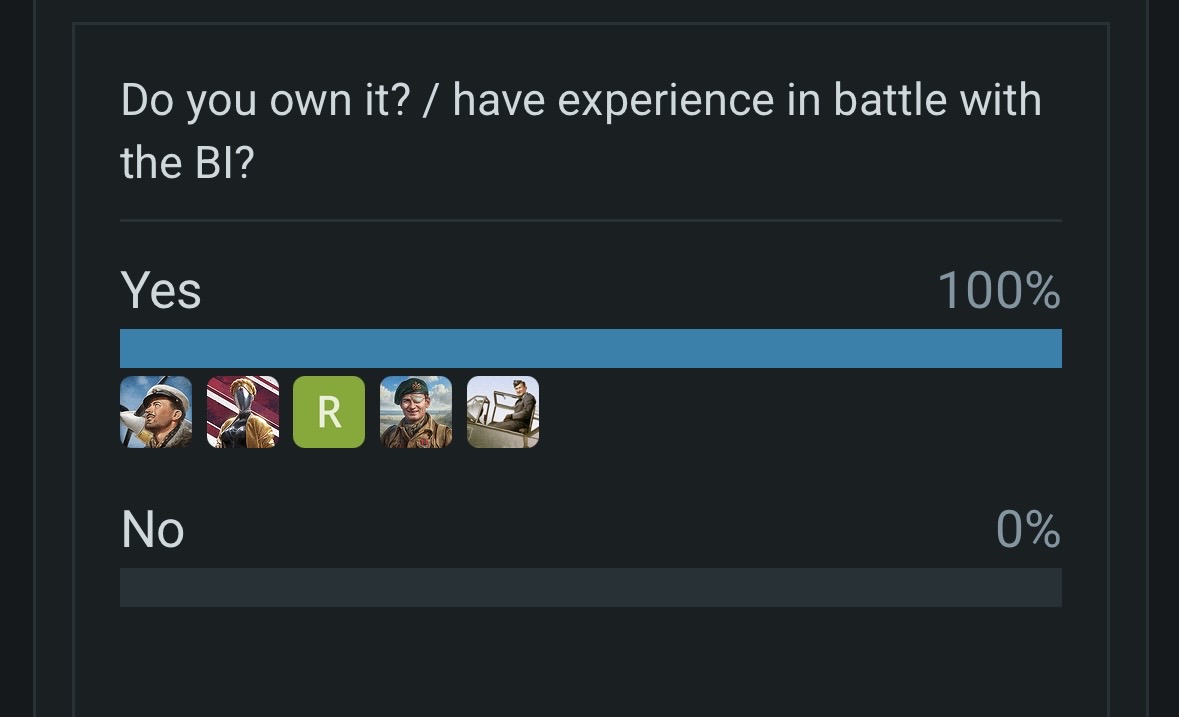Select the Yes poll option
1179x717 pixels.
tap(161, 291)
